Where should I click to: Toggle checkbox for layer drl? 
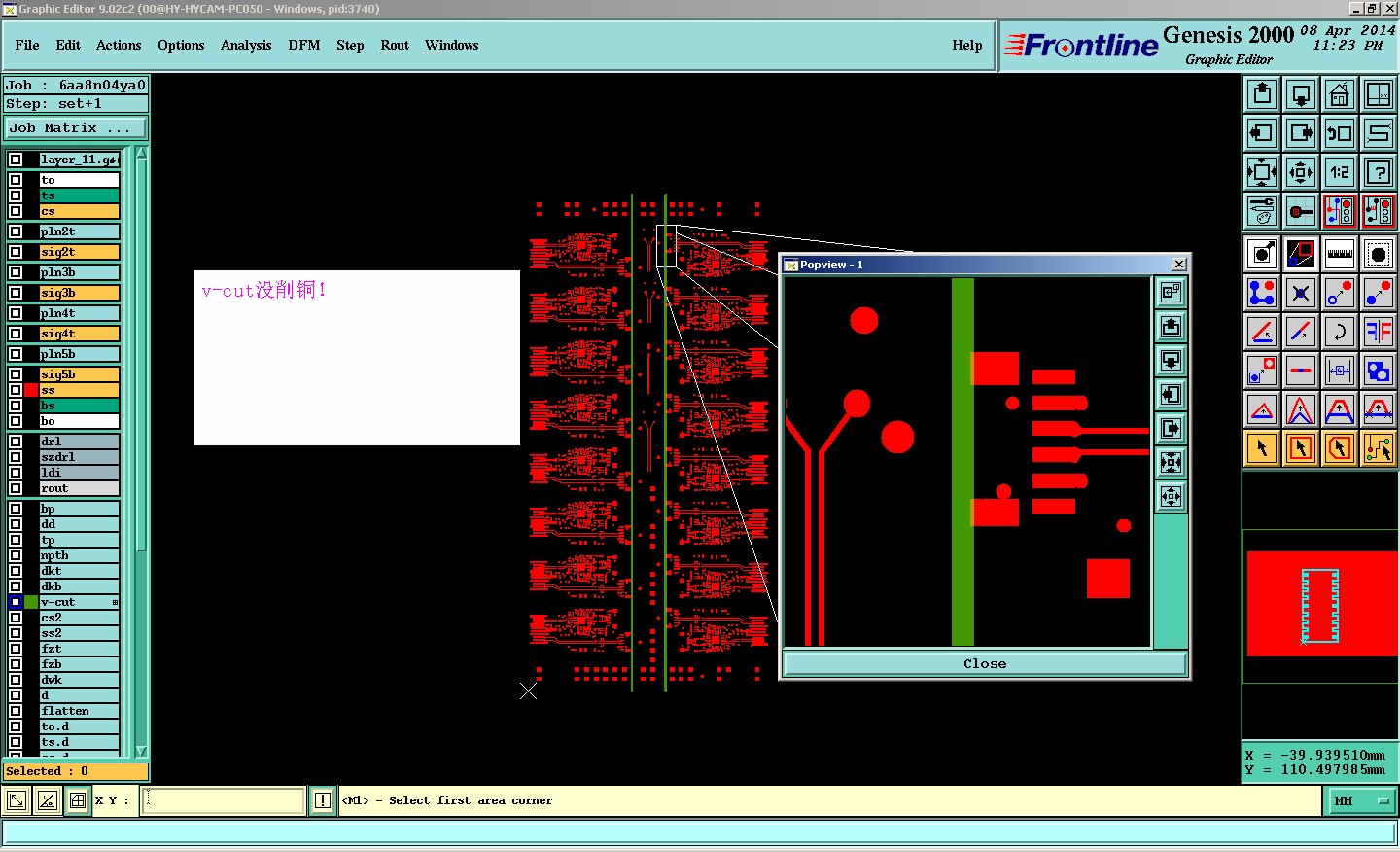16,442
